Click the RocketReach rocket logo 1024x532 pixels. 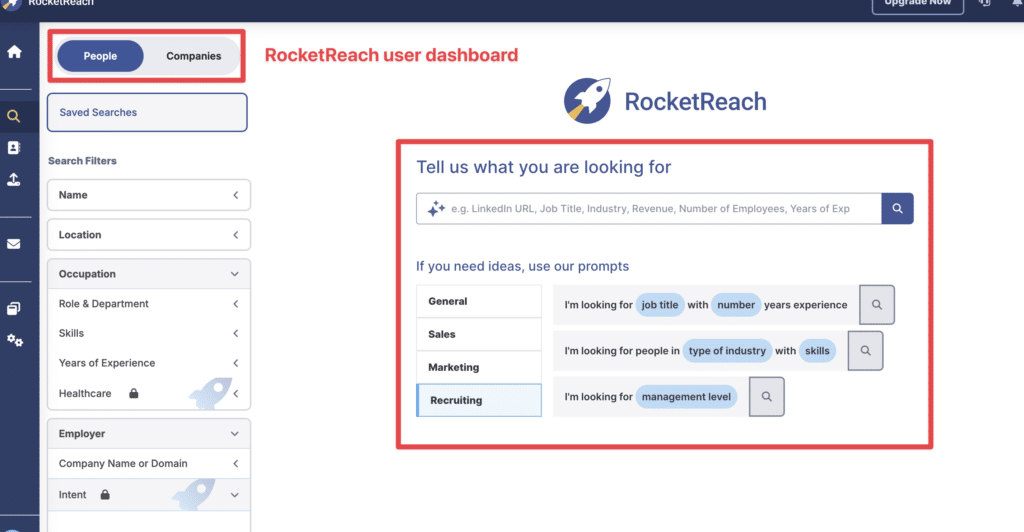click(587, 101)
